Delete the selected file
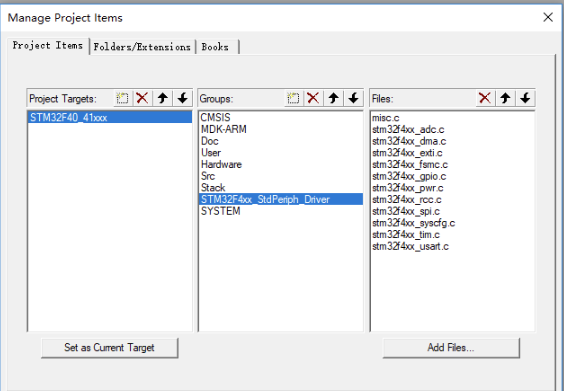Image resolution: width=564 pixels, height=391 pixels. pos(485,98)
